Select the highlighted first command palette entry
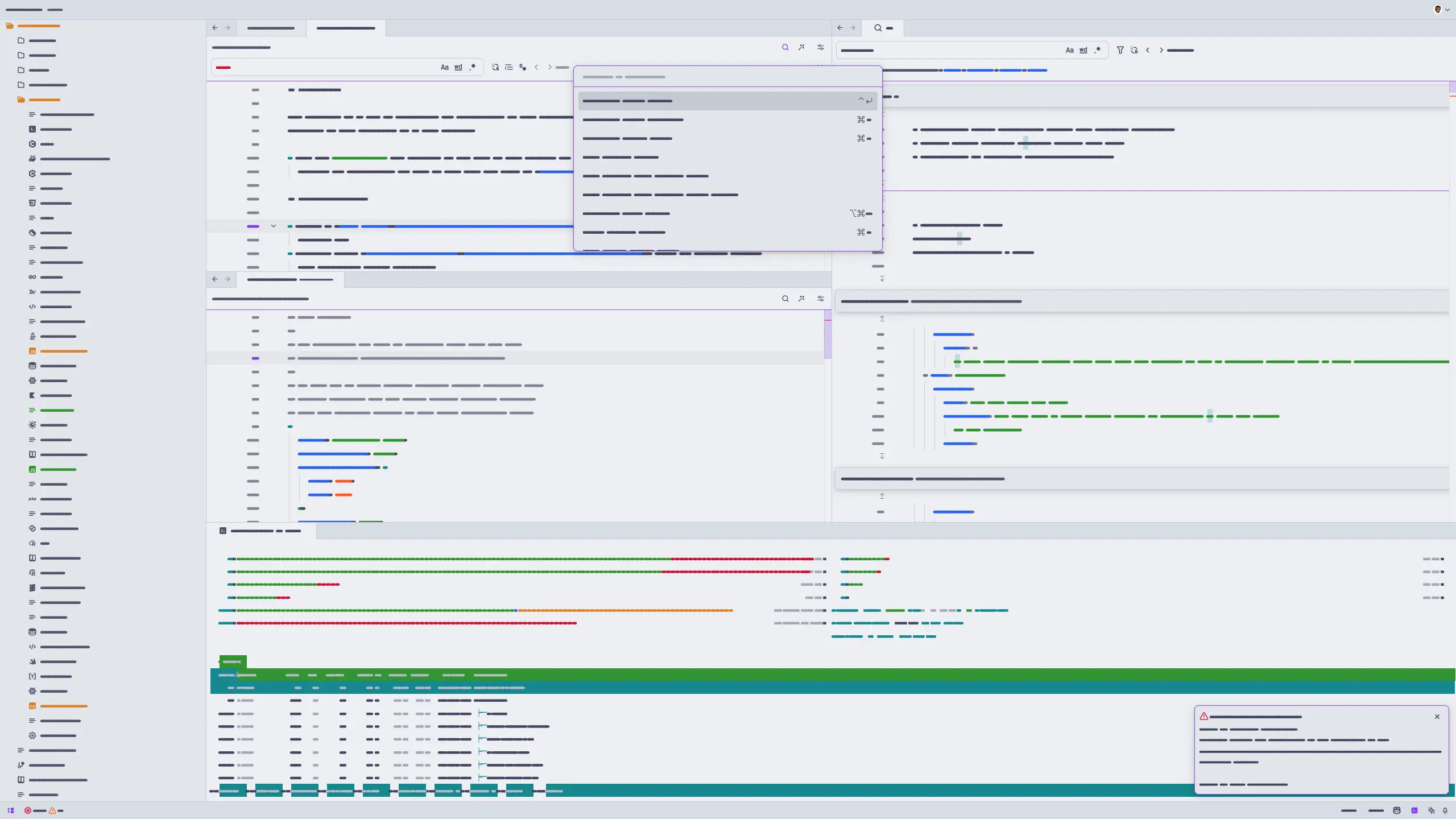The width and height of the screenshot is (1456, 819). 727,101
